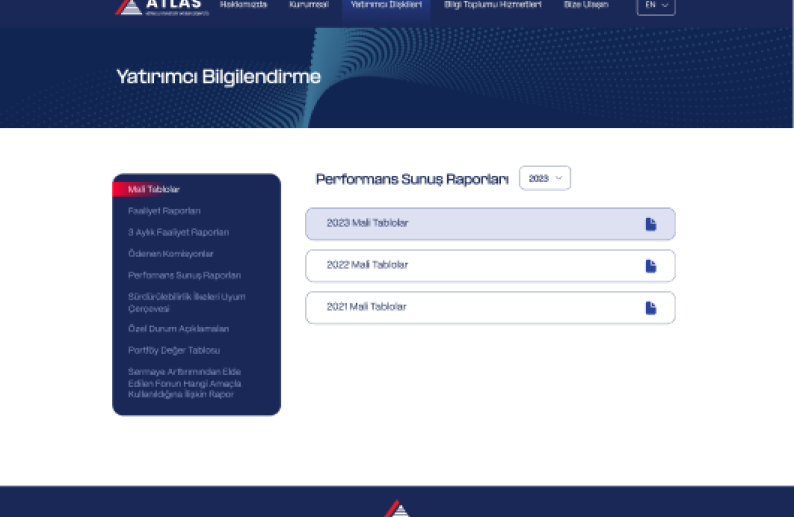This screenshot has height=517, width=794.
Task: Open 3 Aylık Faaliyet Raporları
Action: (178, 233)
